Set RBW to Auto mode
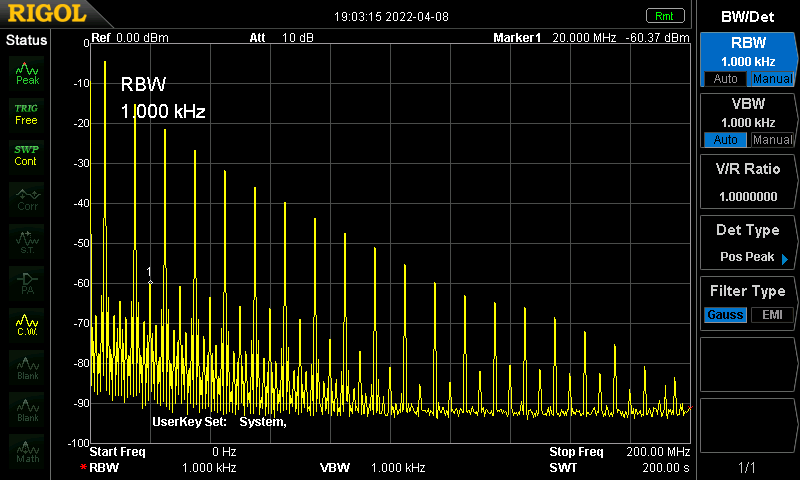 (x=724, y=79)
